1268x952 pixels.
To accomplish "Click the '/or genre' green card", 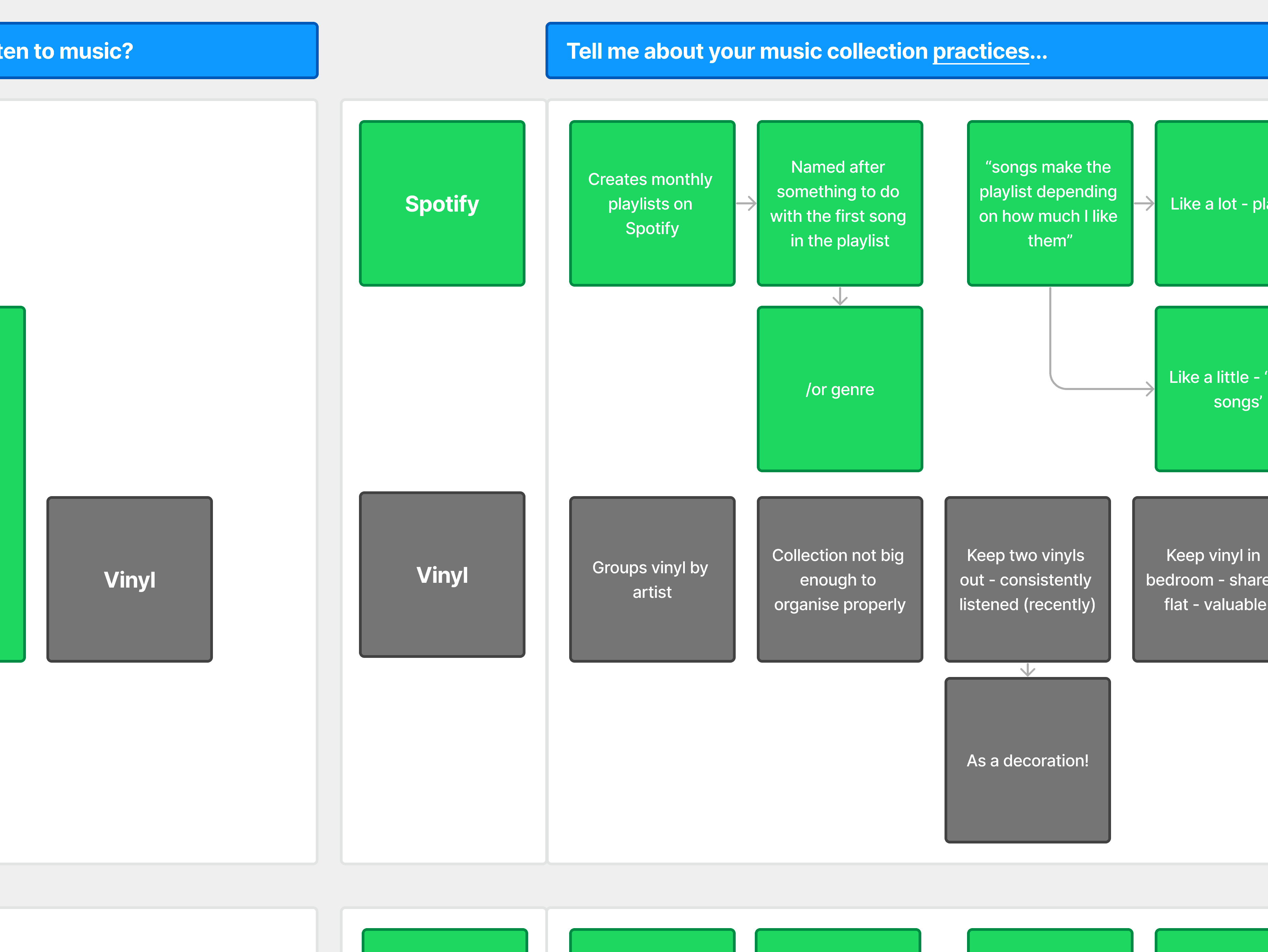I will tap(839, 389).
